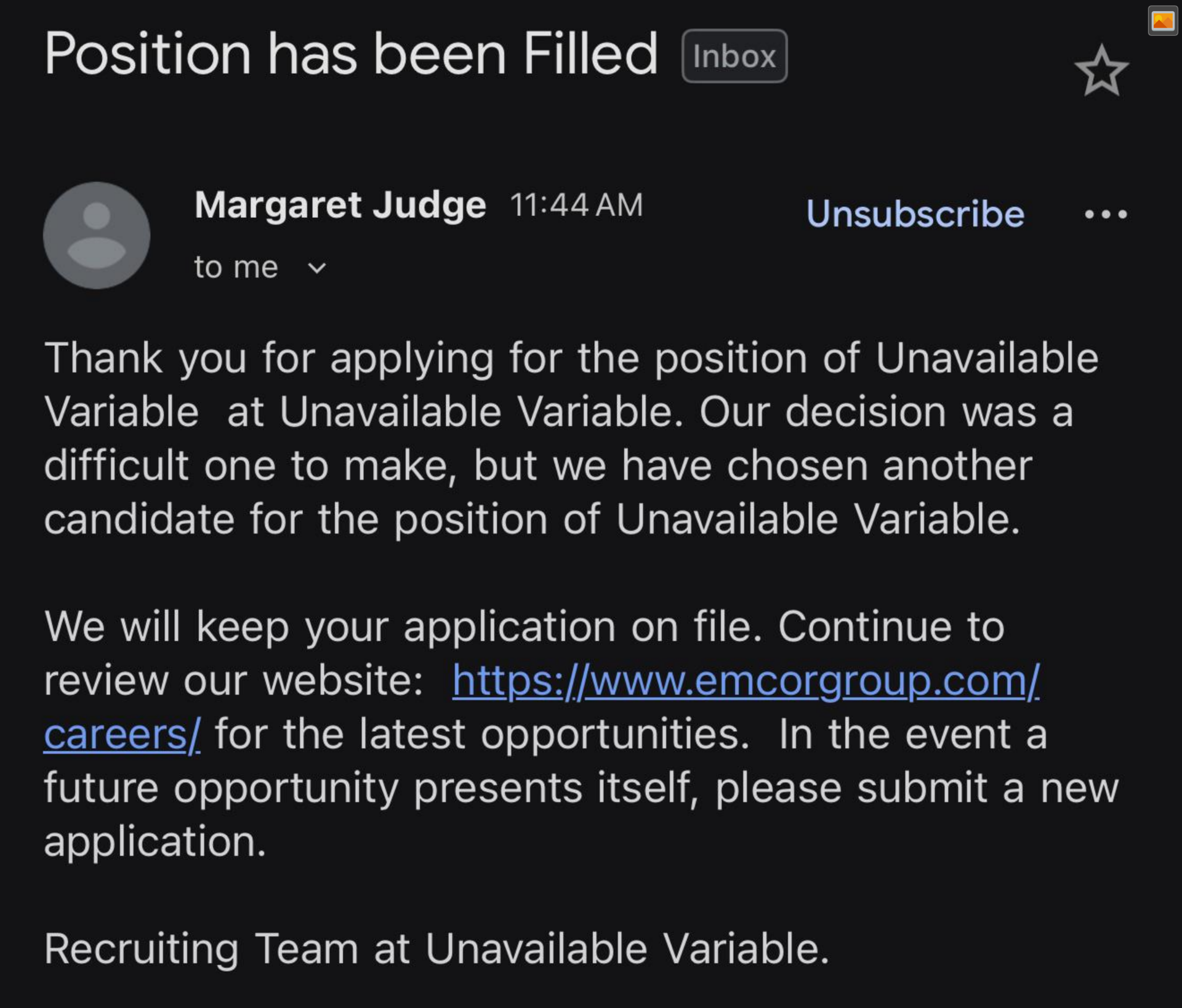This screenshot has height=1008, width=1182.
Task: Tap the underlined "careers/" link text
Action: point(122,734)
